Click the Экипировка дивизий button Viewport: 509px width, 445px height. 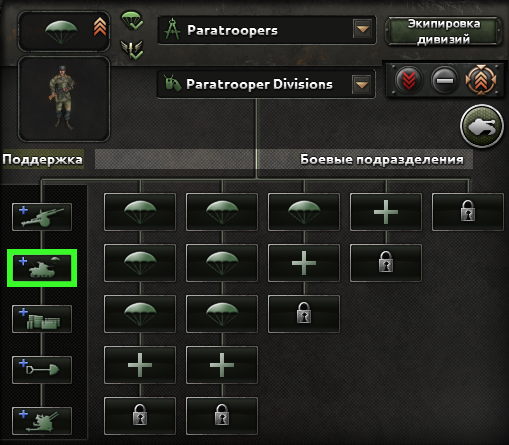coord(444,31)
